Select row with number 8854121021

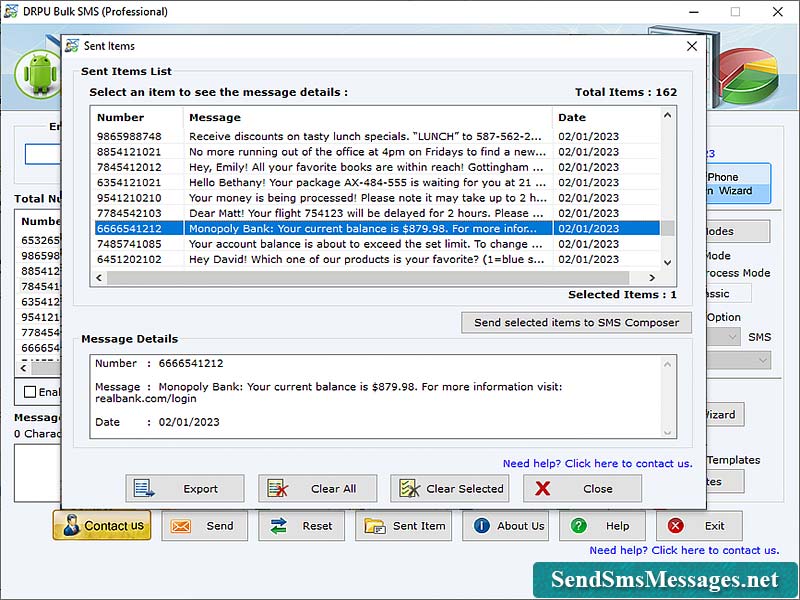(377, 152)
